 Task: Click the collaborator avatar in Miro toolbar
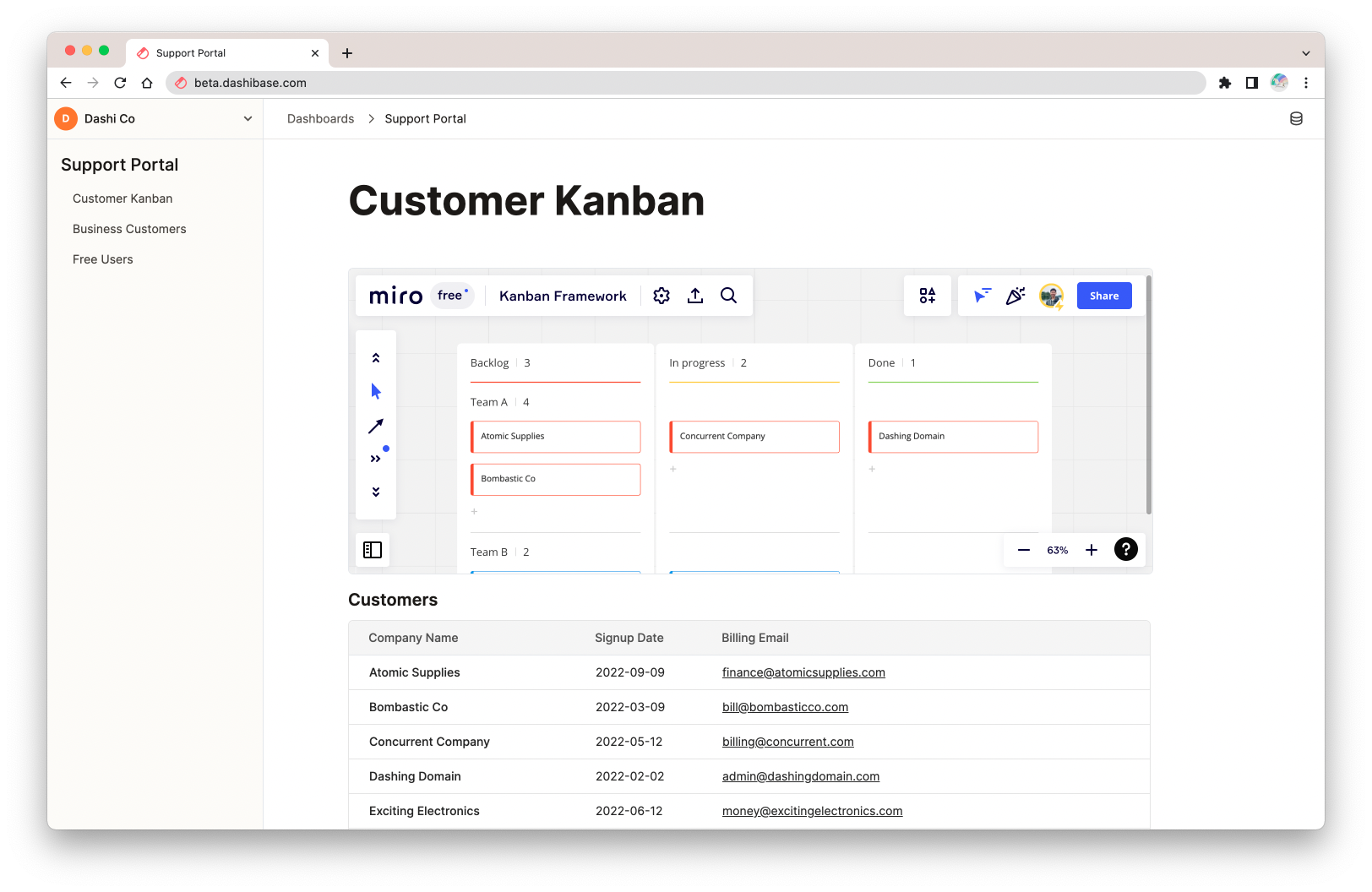(x=1051, y=296)
